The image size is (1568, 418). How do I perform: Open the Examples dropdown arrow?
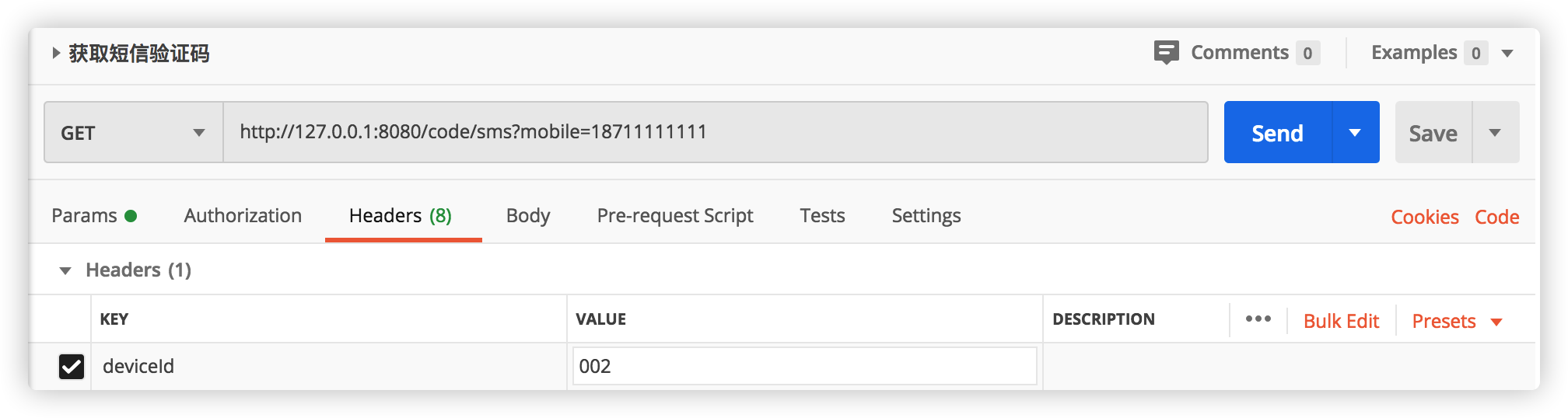tap(1507, 53)
